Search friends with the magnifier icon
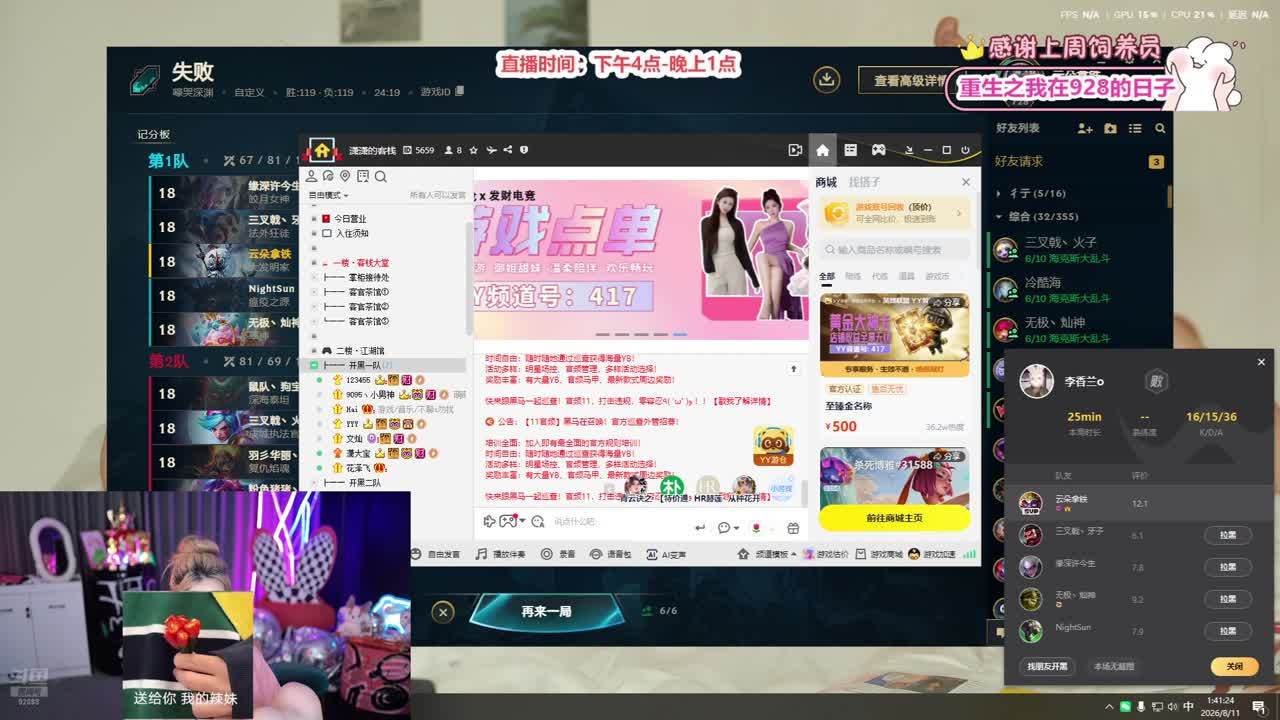 pos(1160,128)
